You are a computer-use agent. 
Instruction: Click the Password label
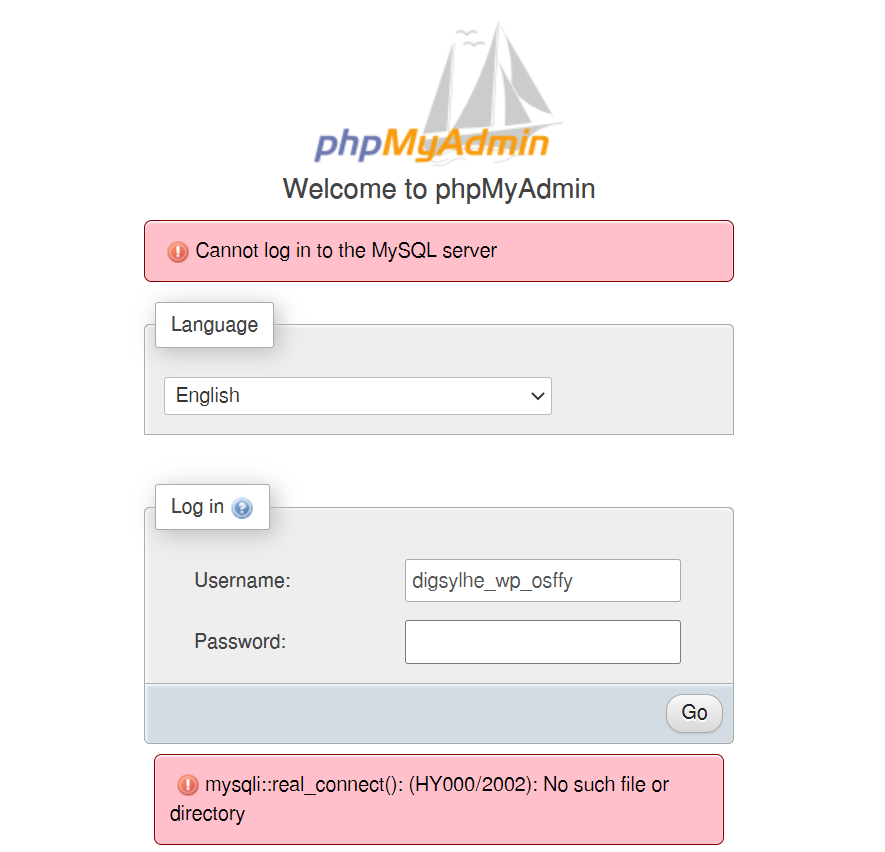click(x=240, y=642)
